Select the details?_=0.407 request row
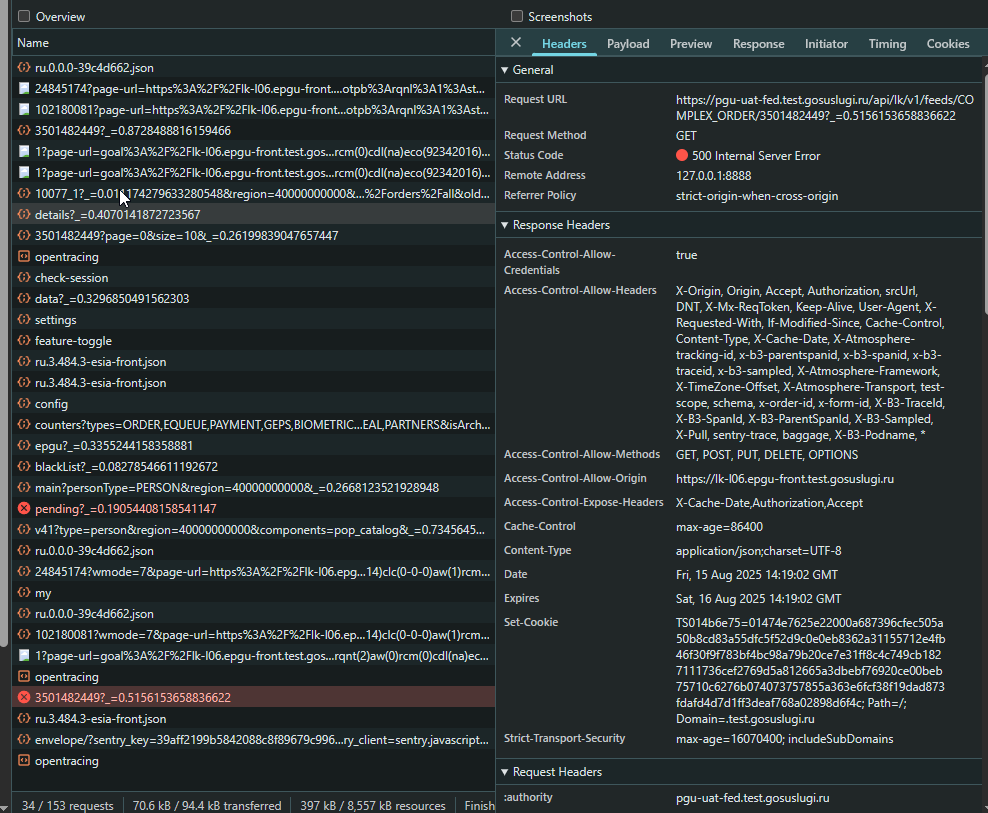 253,214
